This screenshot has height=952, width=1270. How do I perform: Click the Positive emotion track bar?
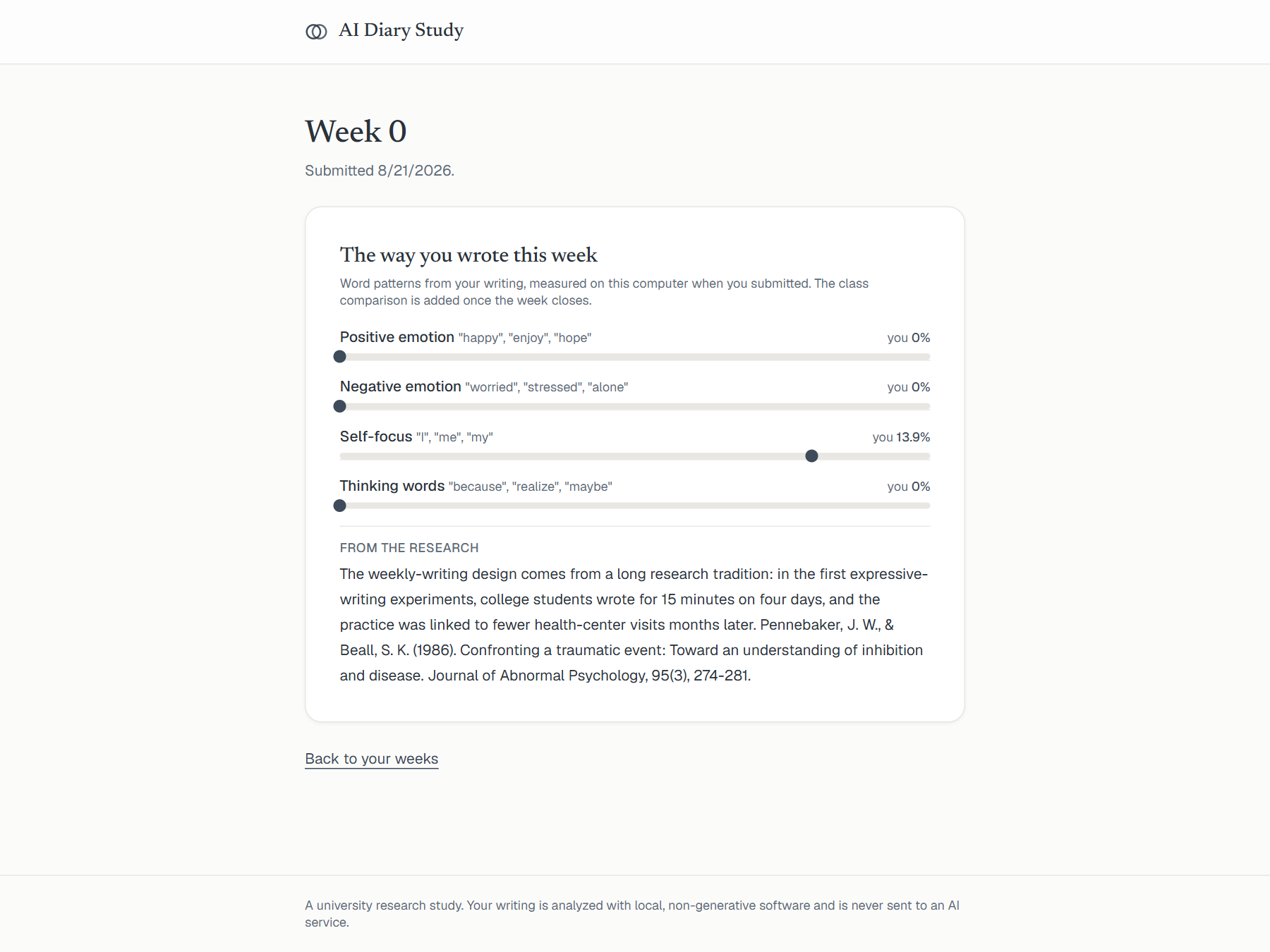pos(635,357)
